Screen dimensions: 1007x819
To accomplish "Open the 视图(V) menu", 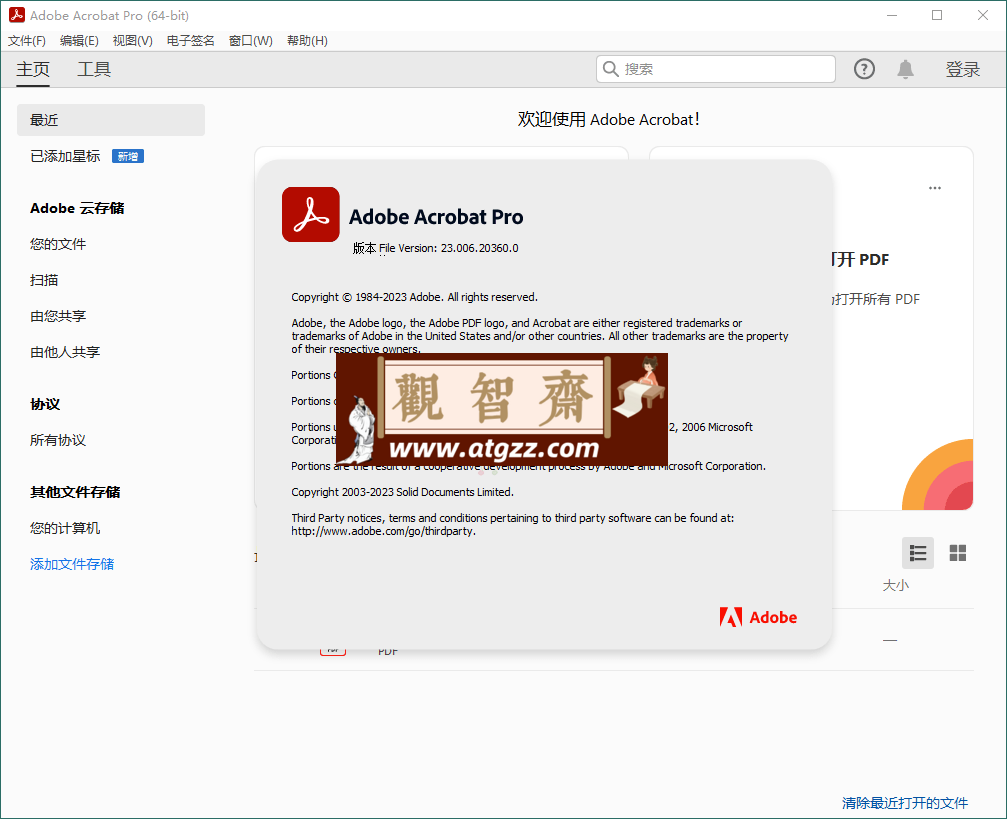I will (x=132, y=40).
